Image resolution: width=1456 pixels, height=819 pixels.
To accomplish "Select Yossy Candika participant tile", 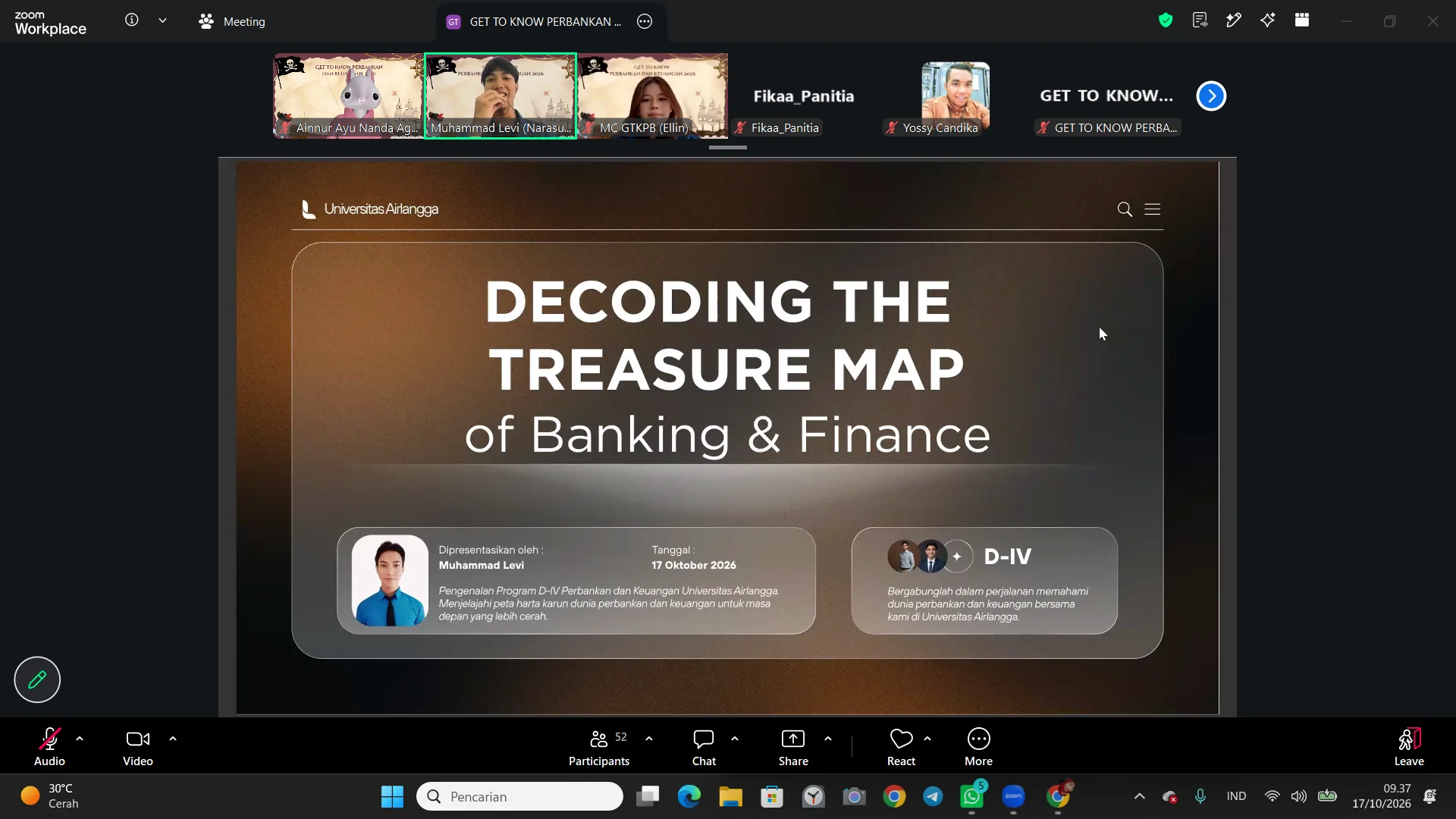I will [955, 96].
